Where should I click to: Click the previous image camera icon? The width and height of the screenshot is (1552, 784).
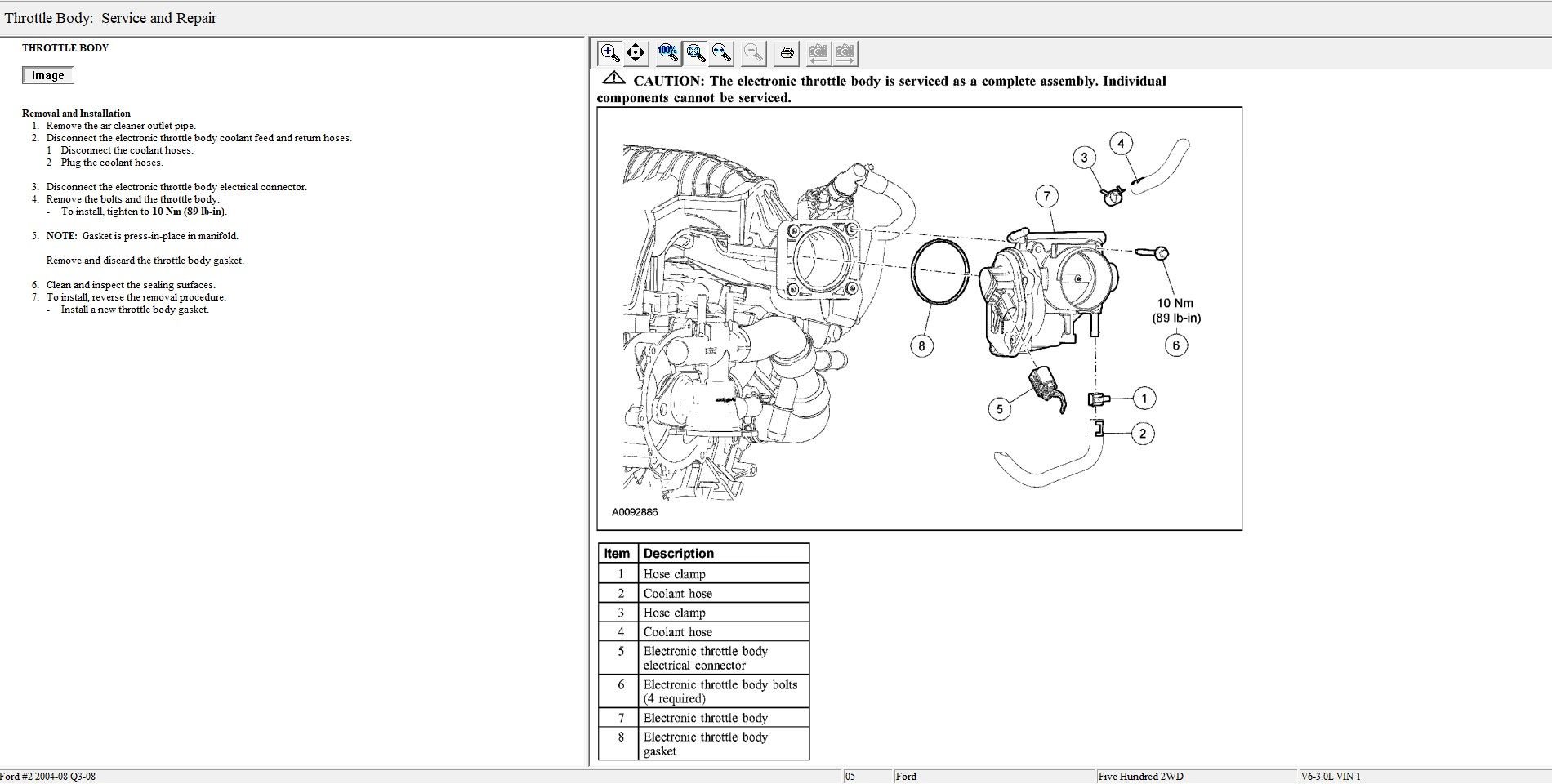(x=818, y=53)
